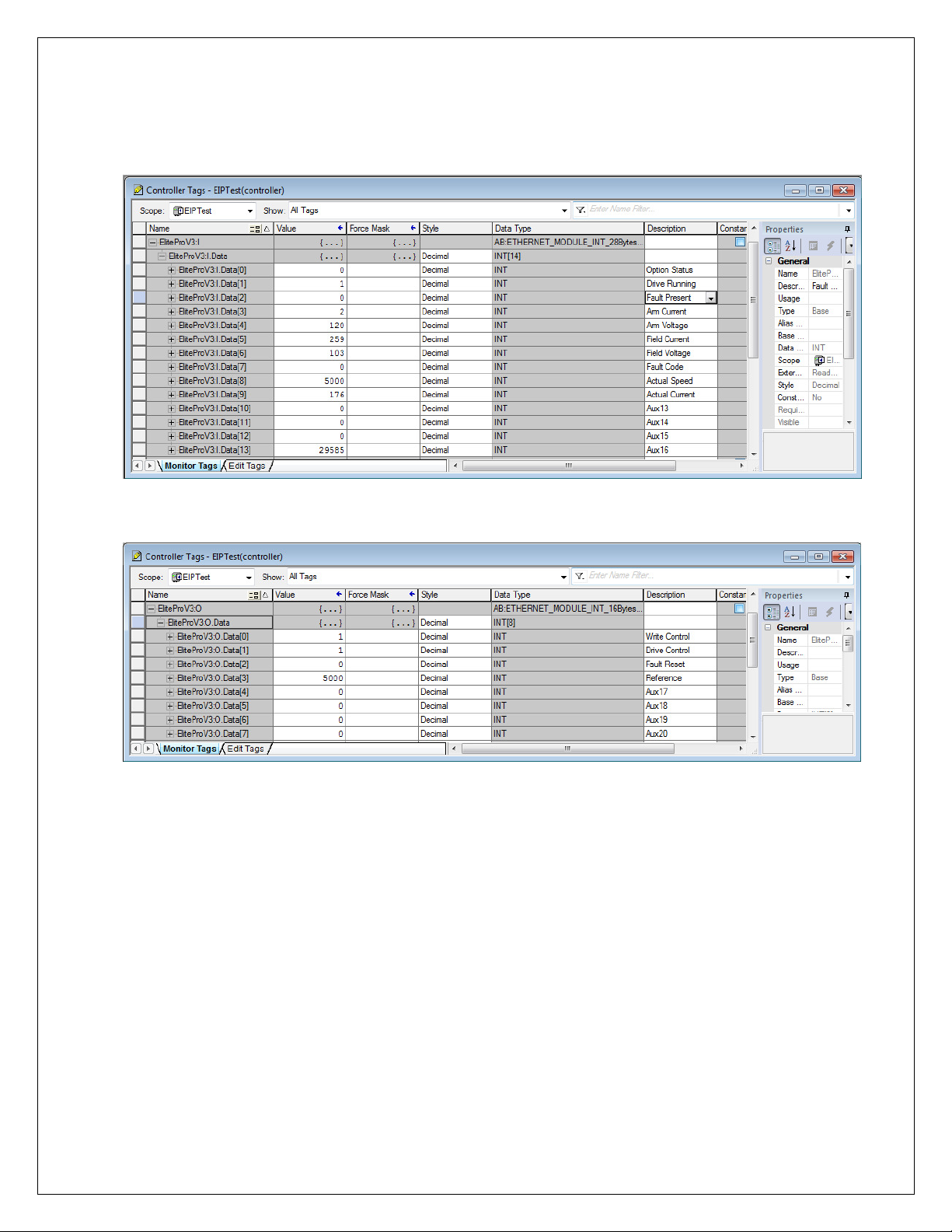Image resolution: width=952 pixels, height=1232 pixels.
Task: Select the 'Field Voltage' description cell
Action: (x=681, y=353)
